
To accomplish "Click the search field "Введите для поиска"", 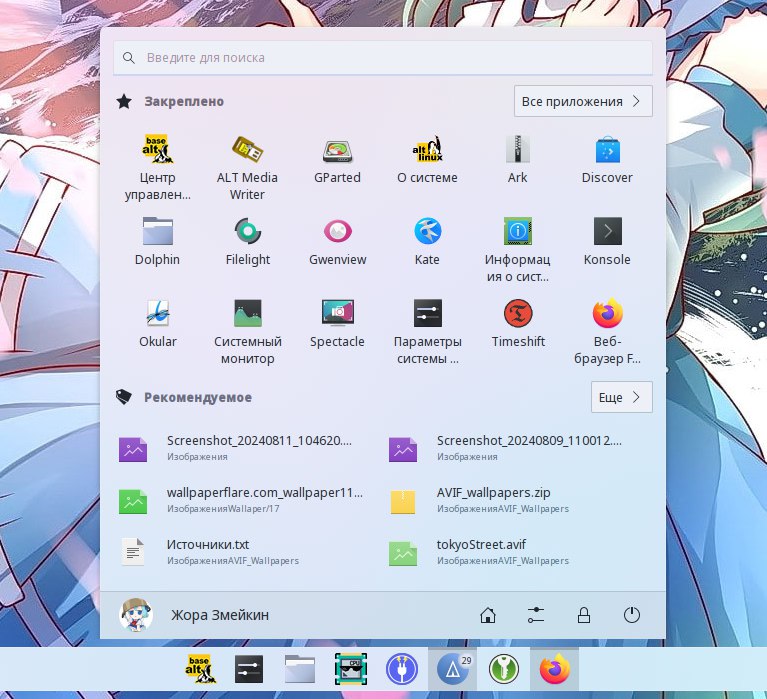I will (x=383, y=58).
